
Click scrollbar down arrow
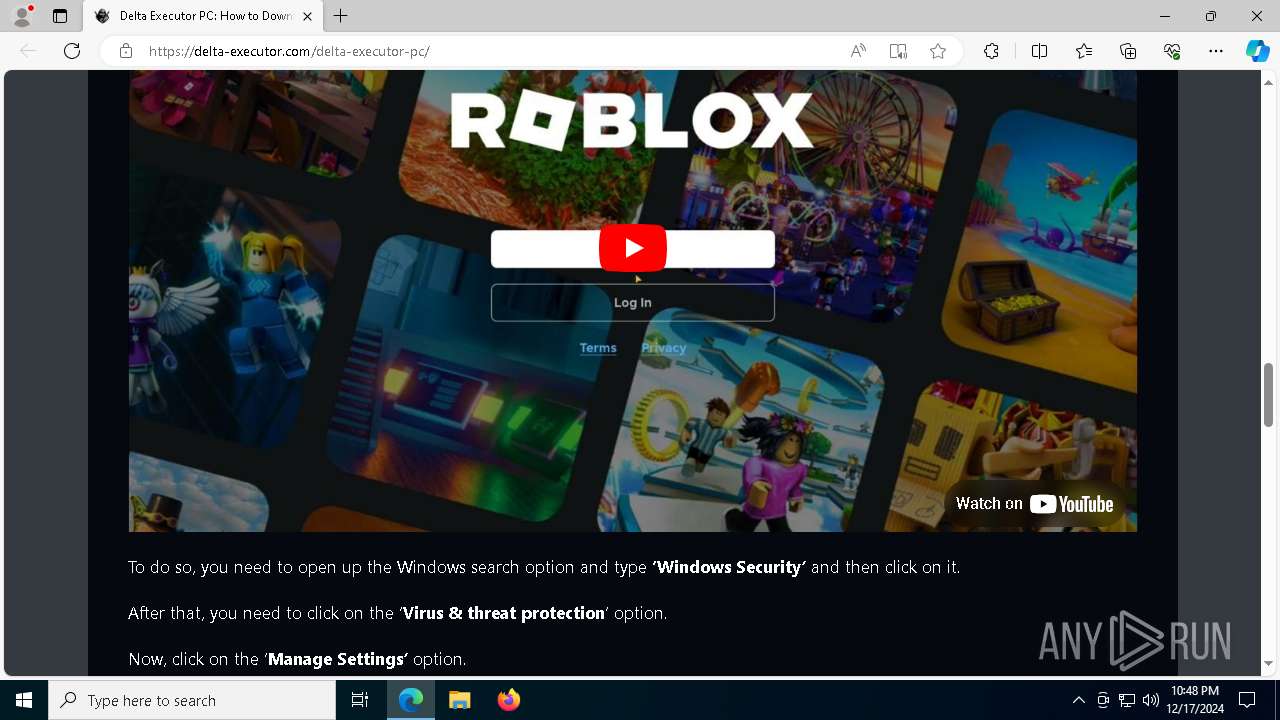point(1269,663)
